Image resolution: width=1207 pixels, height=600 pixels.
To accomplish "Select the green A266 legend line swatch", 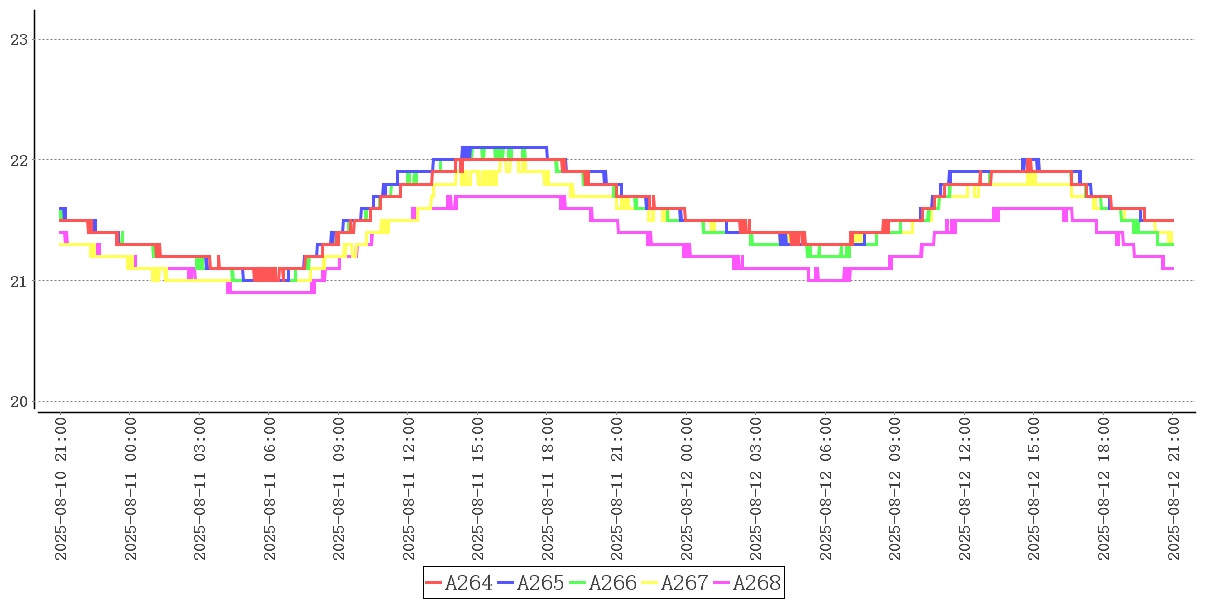I will pyautogui.click(x=578, y=583).
